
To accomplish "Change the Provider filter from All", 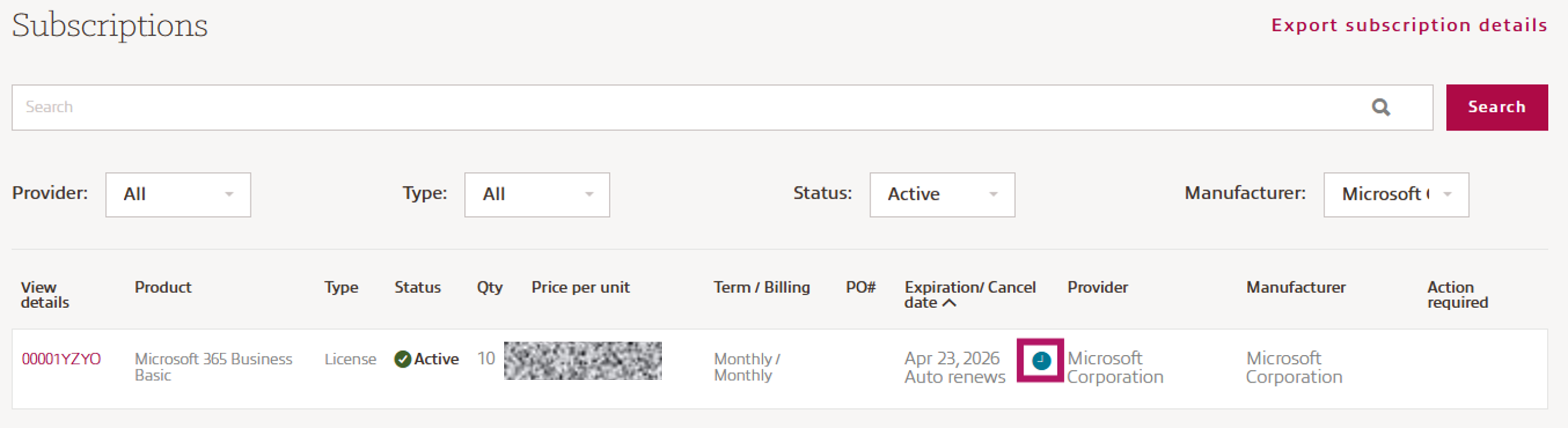I will click(x=178, y=194).
